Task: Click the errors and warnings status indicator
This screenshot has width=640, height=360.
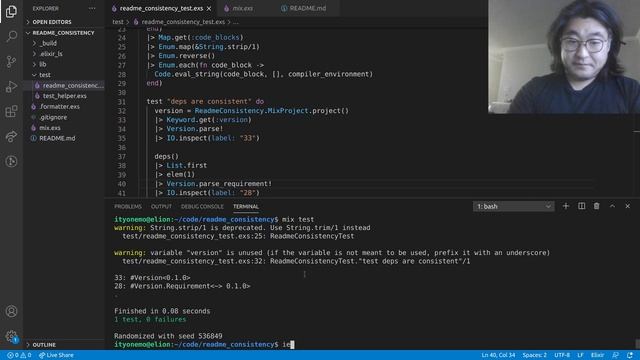Action: click(19, 355)
